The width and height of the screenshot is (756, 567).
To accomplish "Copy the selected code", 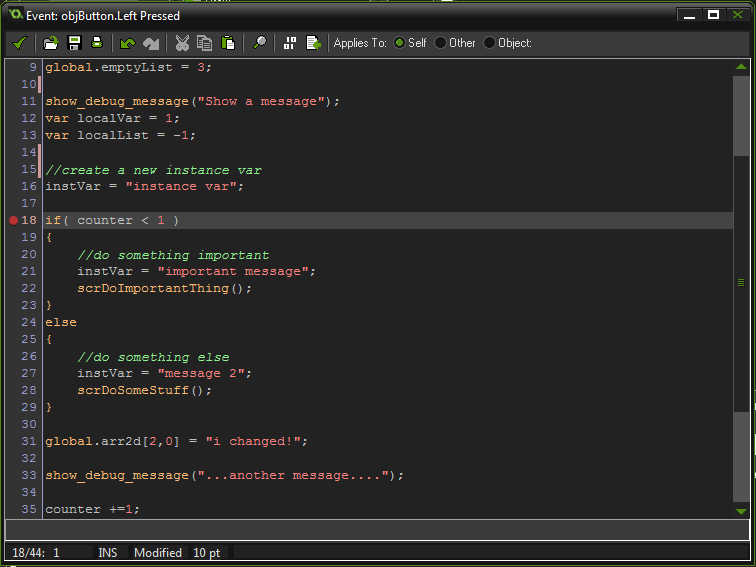I will (x=204, y=43).
